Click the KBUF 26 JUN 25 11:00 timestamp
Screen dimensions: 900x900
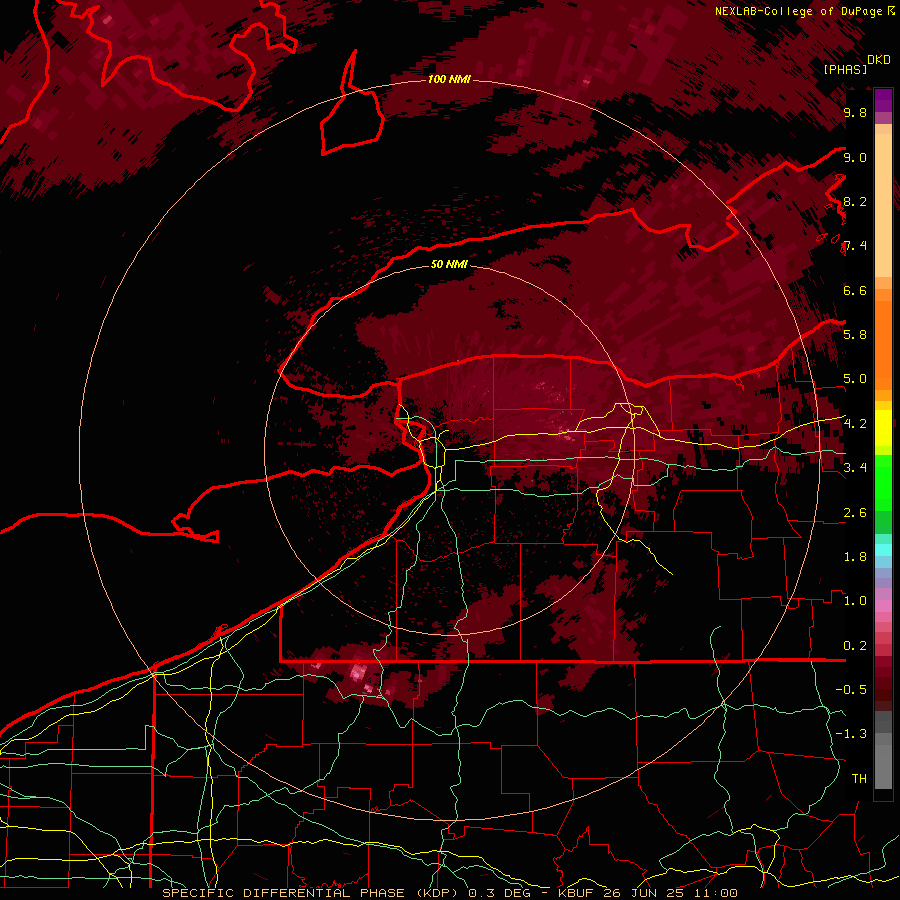coord(647,893)
